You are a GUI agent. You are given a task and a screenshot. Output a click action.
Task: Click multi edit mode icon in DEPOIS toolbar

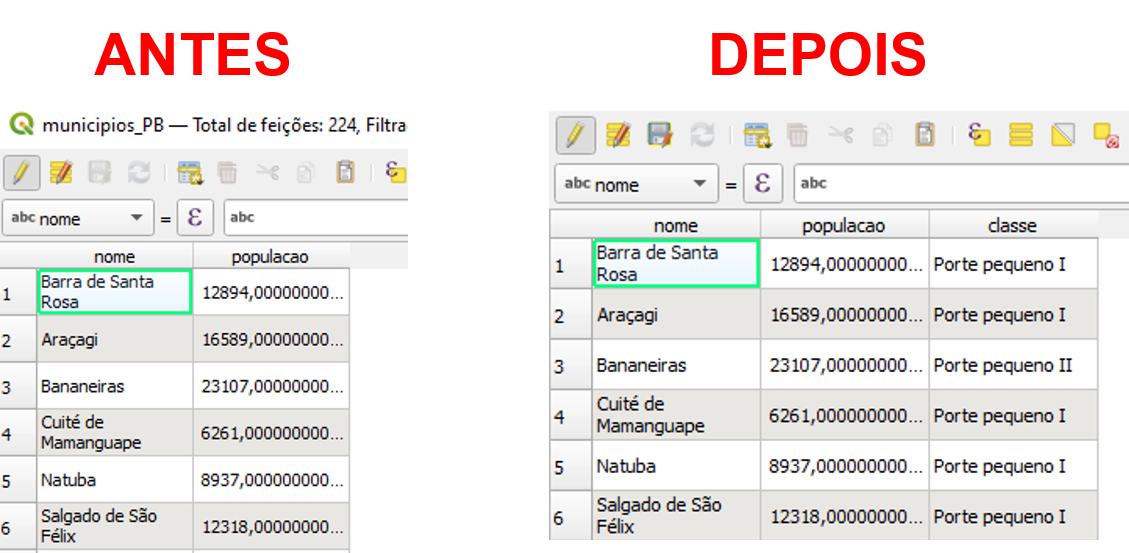618,136
